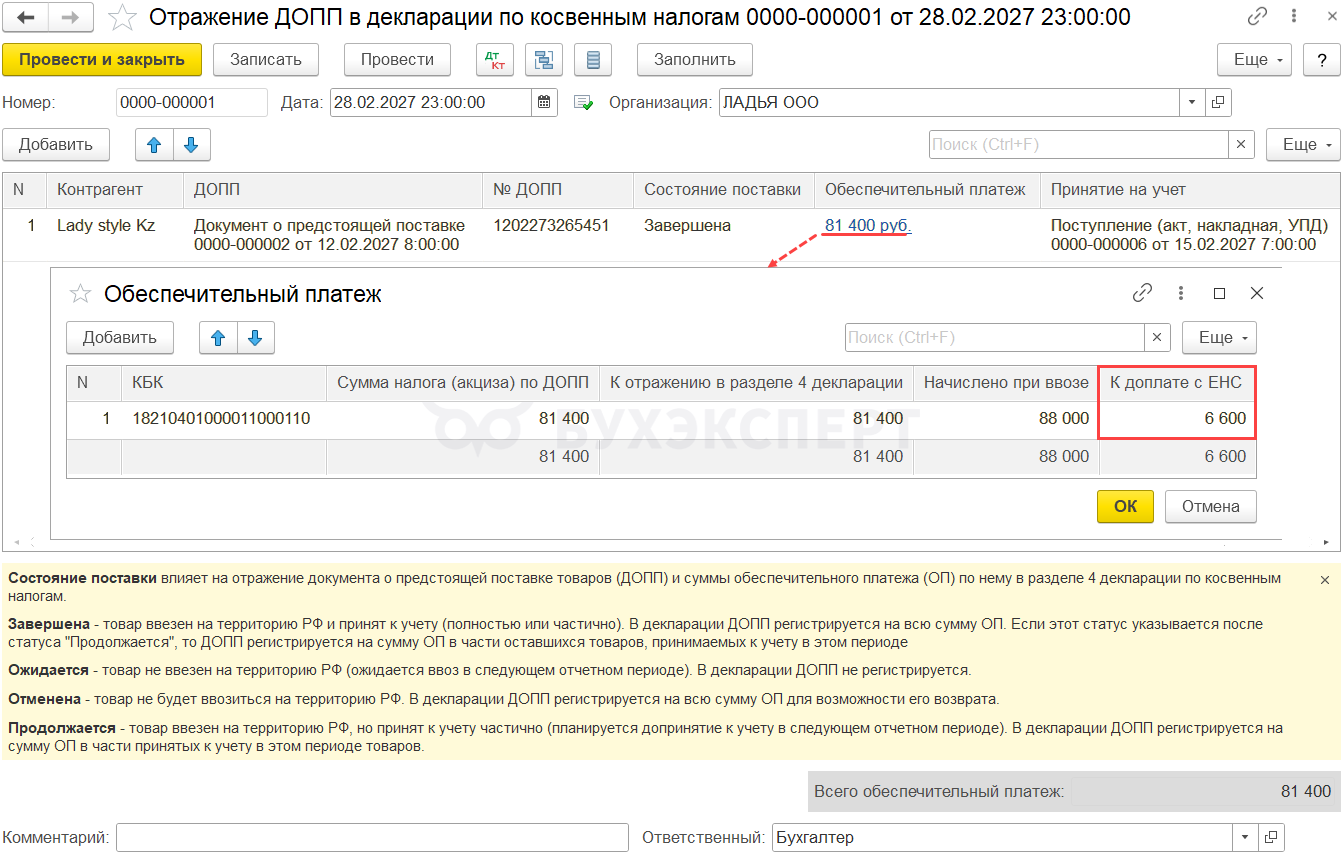
Task: Open the Ответственный record via its open icon
Action: [1271, 837]
